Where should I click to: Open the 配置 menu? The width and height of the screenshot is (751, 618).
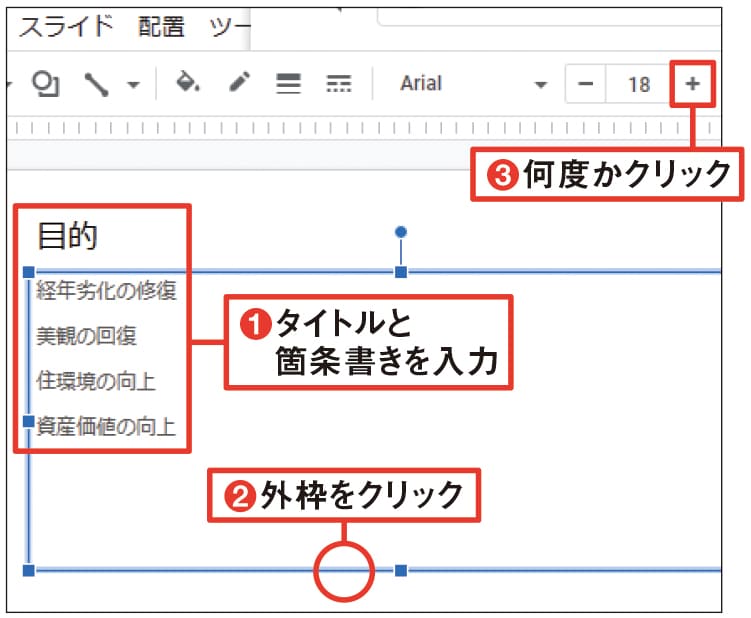point(161,27)
